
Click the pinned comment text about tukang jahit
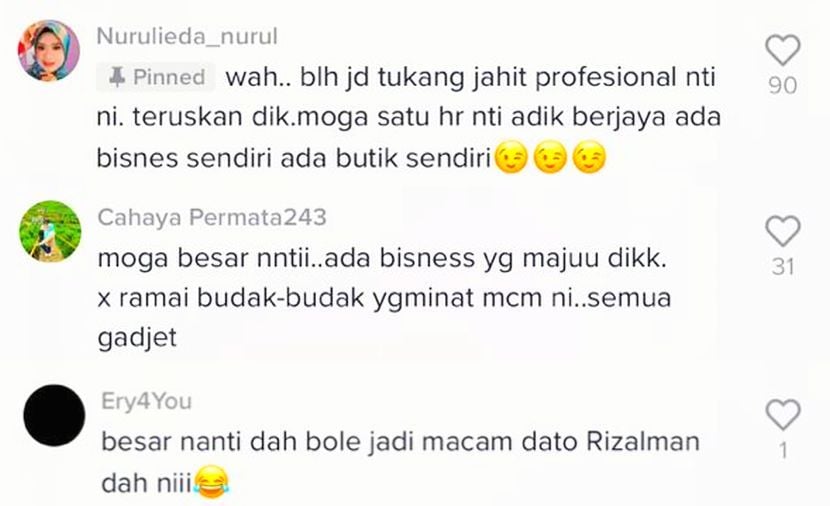[x=409, y=118]
